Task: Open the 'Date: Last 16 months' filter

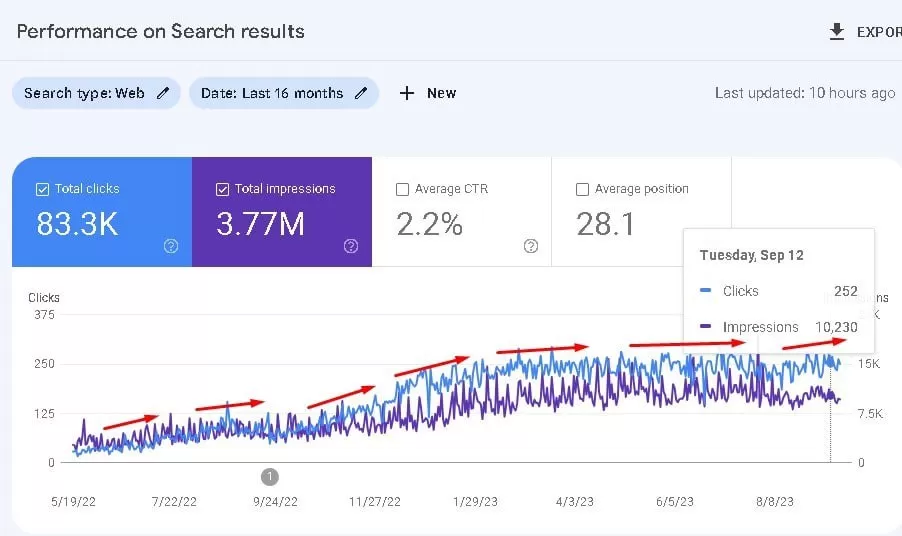Action: click(x=272, y=93)
